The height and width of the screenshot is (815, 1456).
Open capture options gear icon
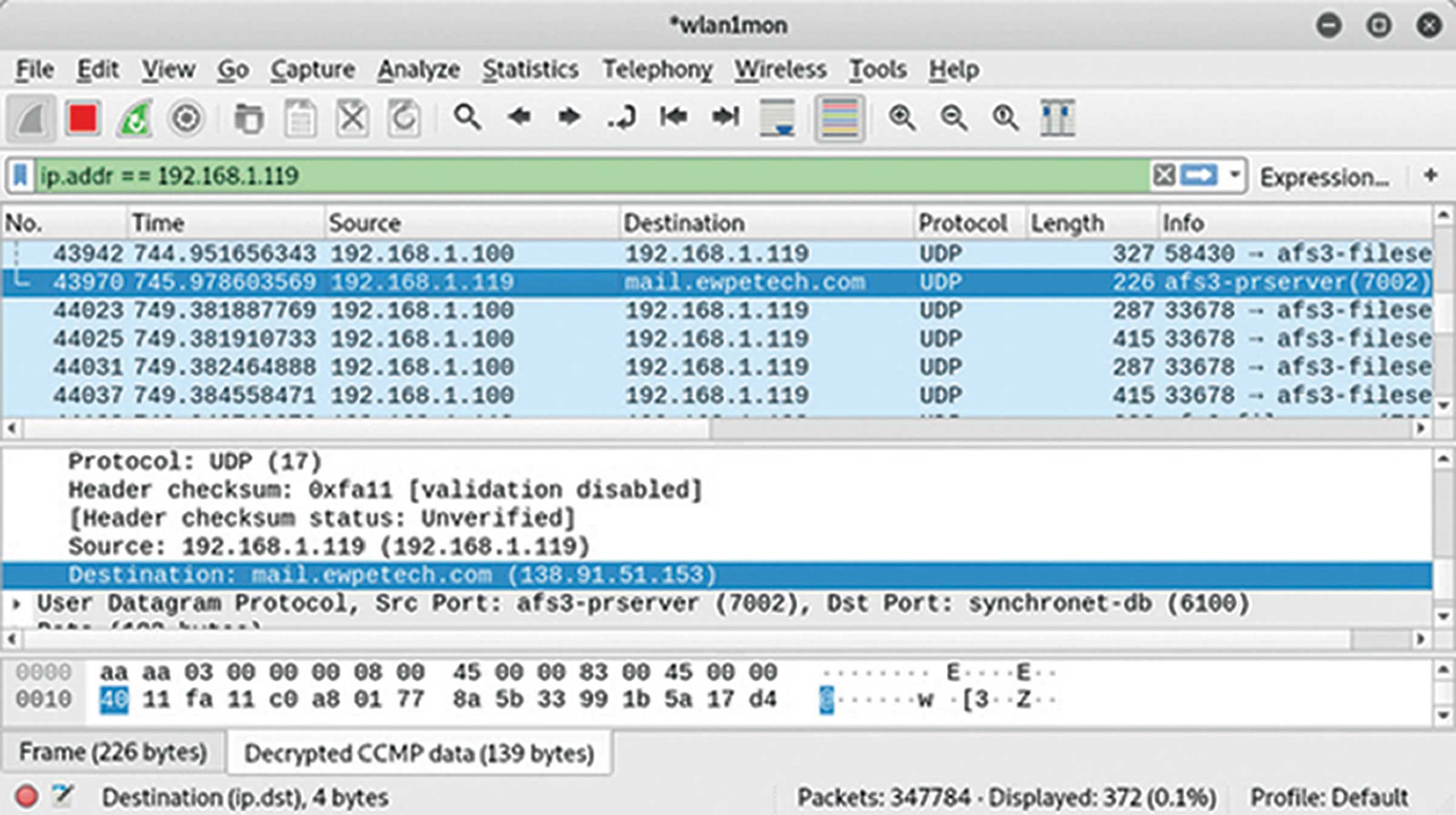(186, 118)
